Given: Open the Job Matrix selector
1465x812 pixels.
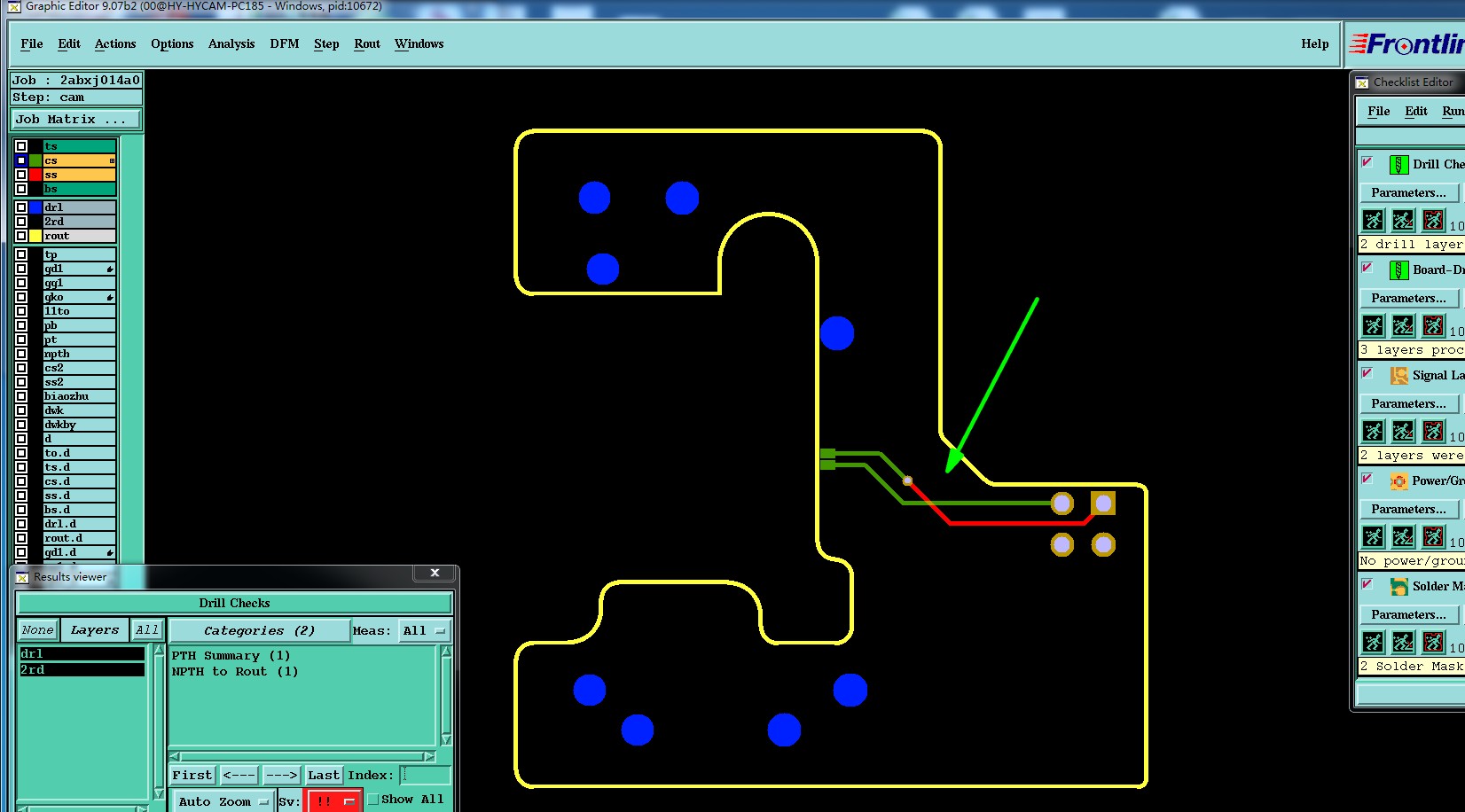Looking at the screenshot, I should tap(75, 119).
